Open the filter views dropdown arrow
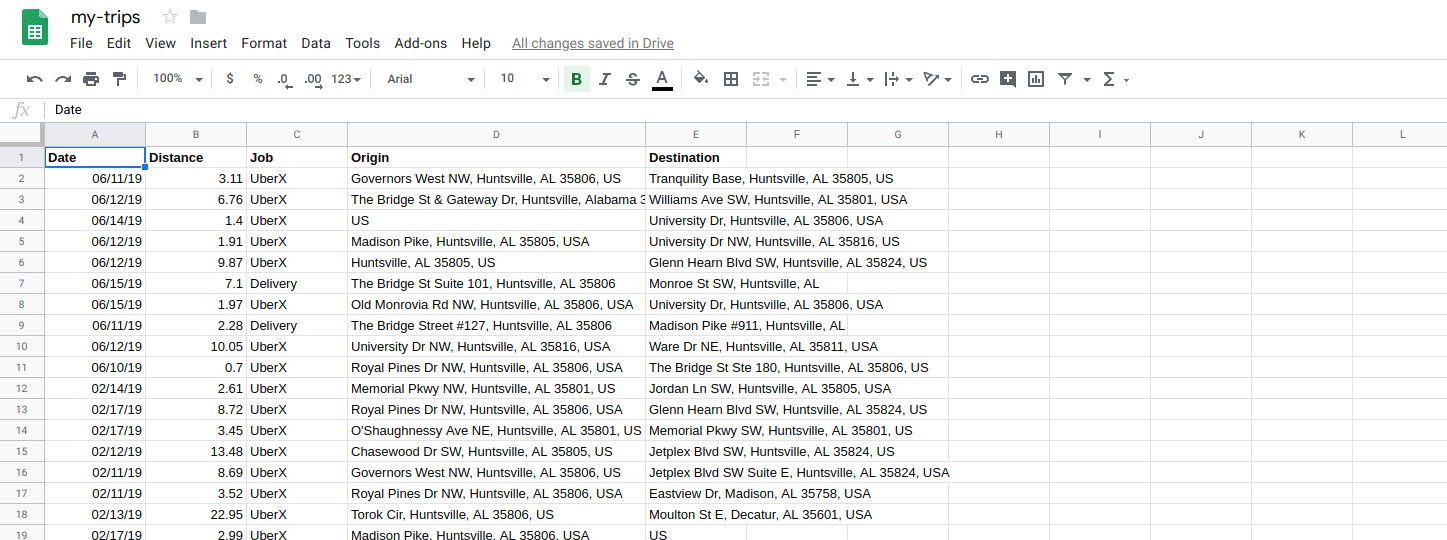 coord(1087,80)
